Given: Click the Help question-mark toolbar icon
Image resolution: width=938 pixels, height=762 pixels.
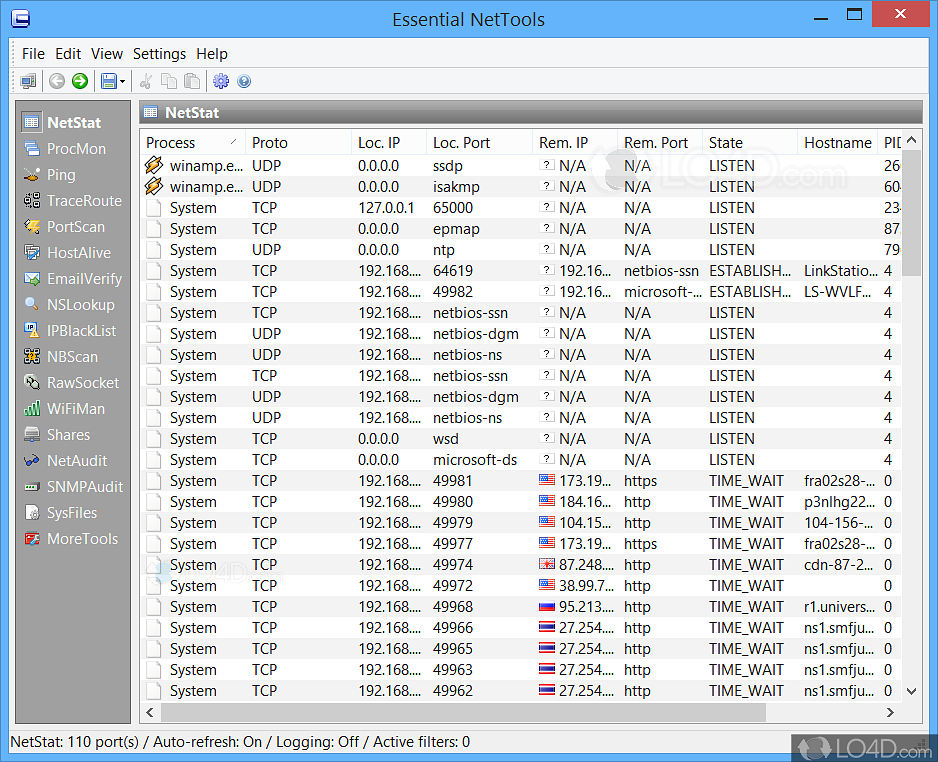Looking at the screenshot, I should [x=244, y=81].
